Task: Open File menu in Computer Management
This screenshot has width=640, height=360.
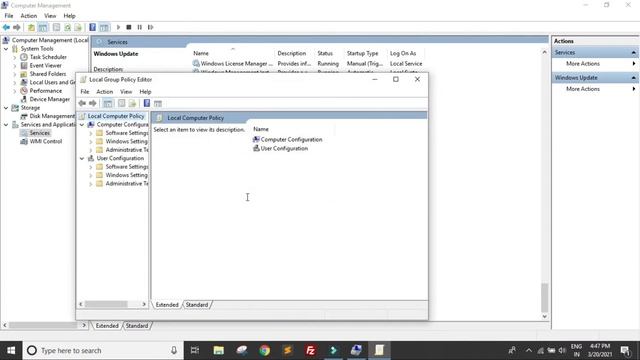Action: [9, 16]
